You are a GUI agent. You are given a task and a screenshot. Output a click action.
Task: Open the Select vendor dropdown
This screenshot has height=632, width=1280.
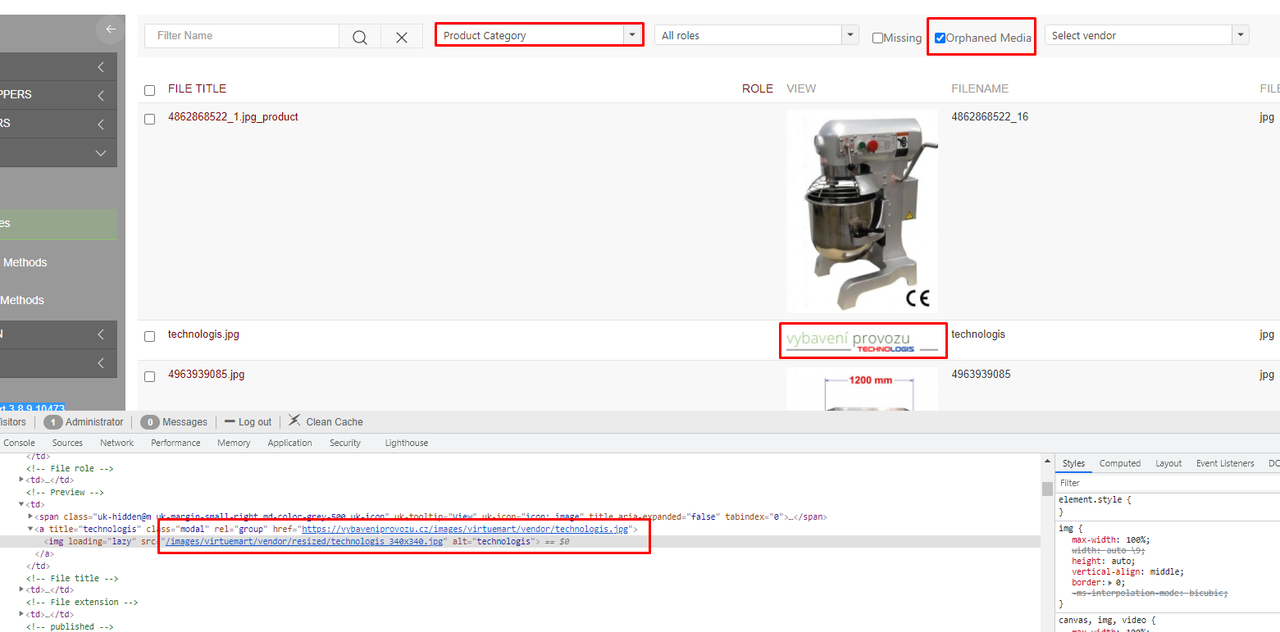coord(1147,35)
